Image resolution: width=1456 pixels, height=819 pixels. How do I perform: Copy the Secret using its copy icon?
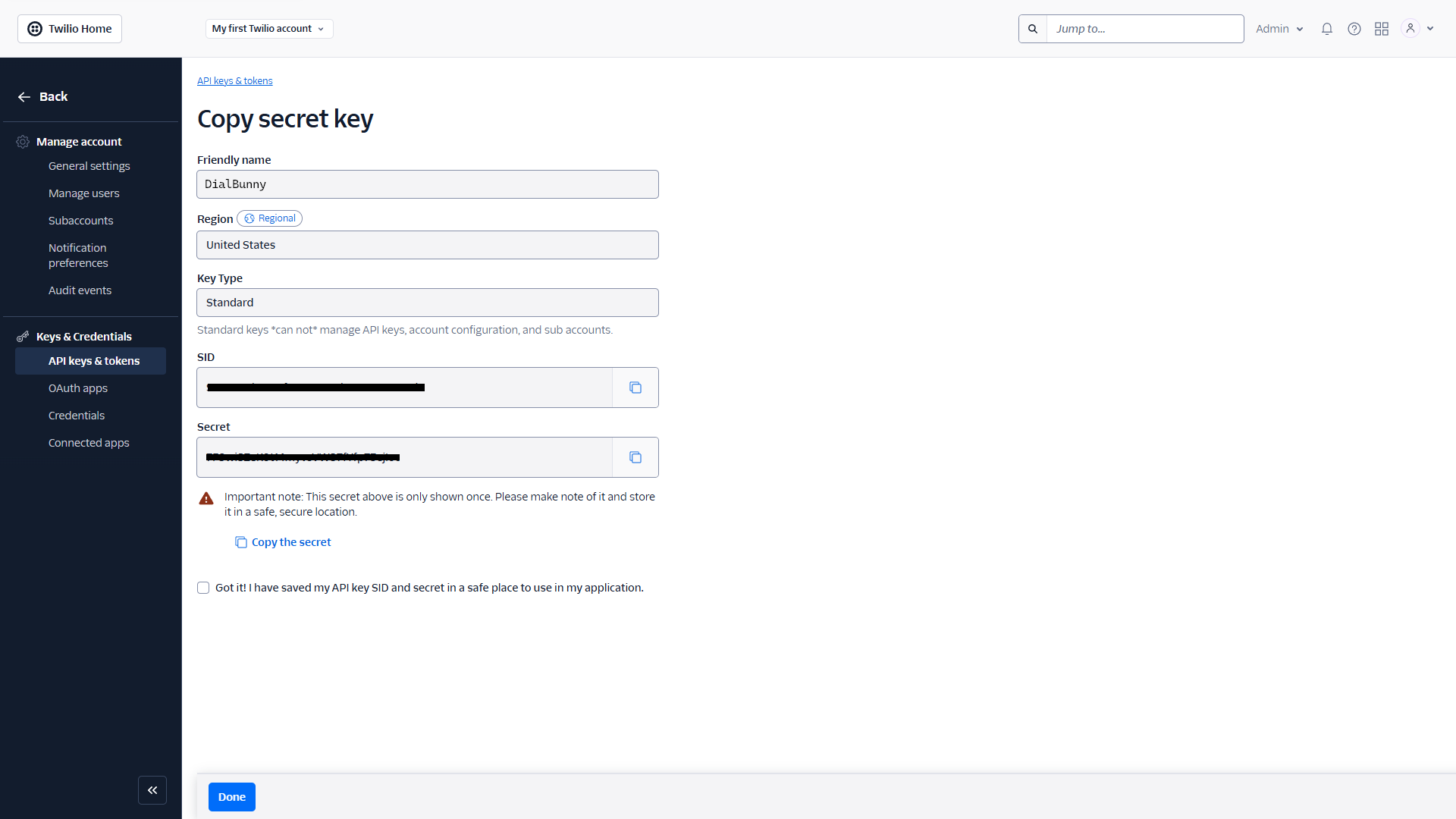click(x=635, y=457)
